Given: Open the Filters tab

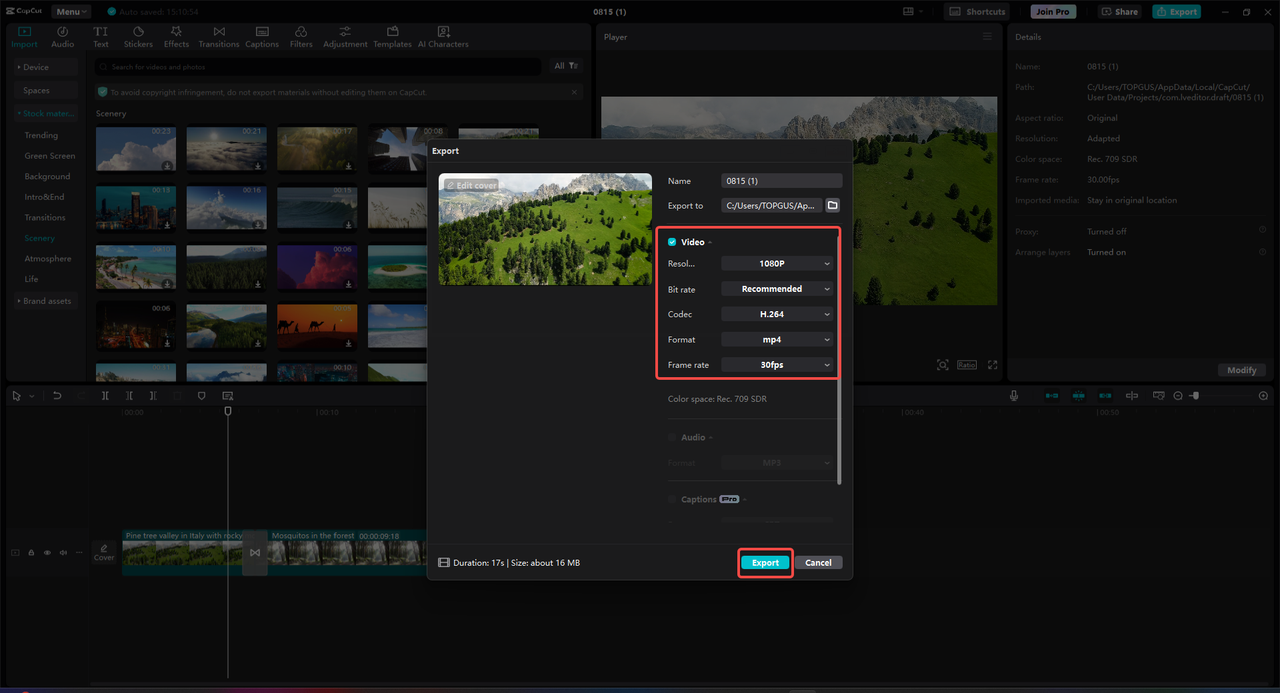Looking at the screenshot, I should pos(301,38).
